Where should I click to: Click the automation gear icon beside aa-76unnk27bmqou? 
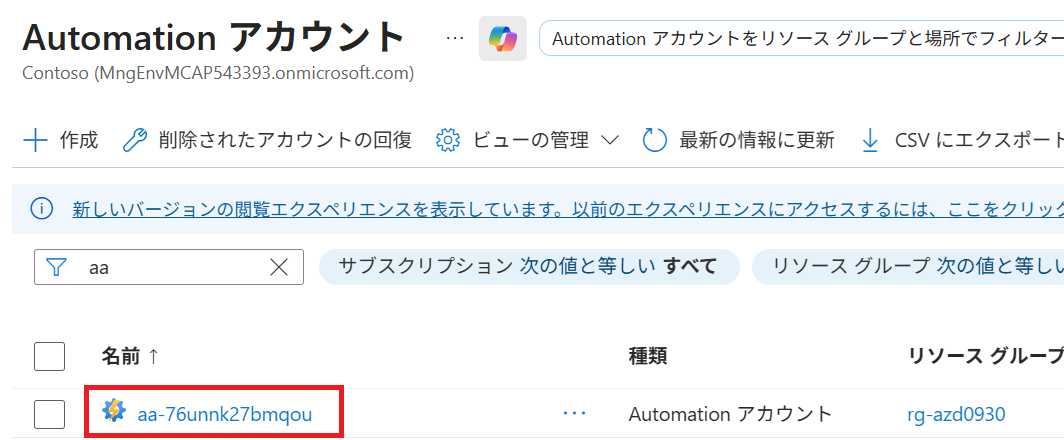[114, 411]
